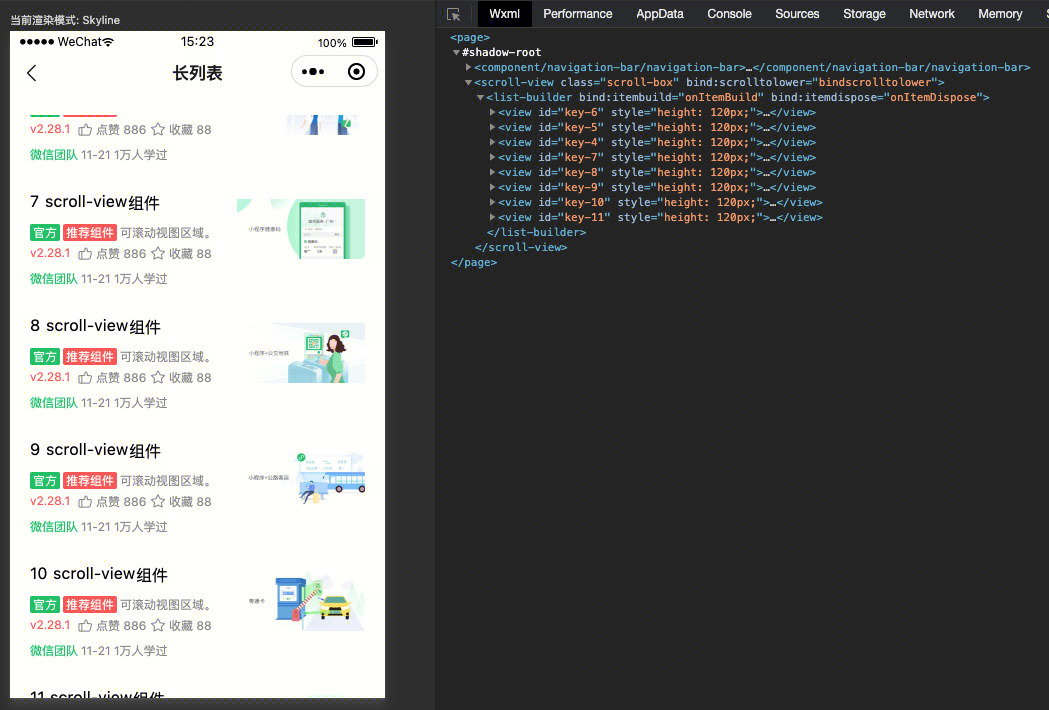Open the Console tab
The height and width of the screenshot is (710, 1049).
pos(729,14)
